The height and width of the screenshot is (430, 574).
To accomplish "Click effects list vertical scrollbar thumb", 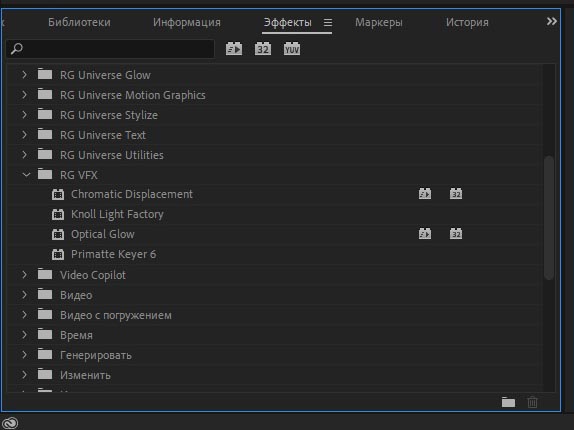I will click(548, 218).
